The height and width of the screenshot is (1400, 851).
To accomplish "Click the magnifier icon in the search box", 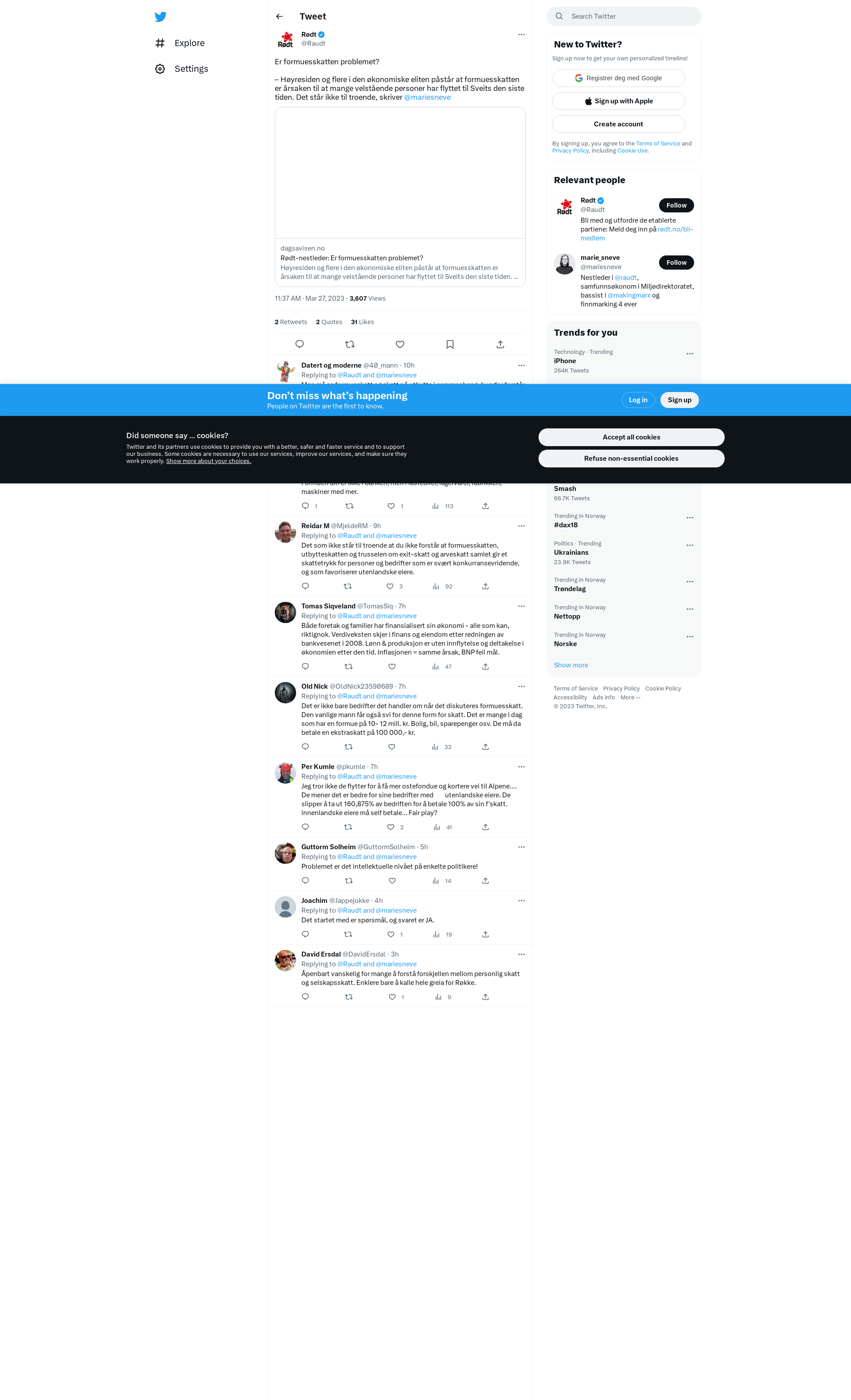I will [x=559, y=16].
